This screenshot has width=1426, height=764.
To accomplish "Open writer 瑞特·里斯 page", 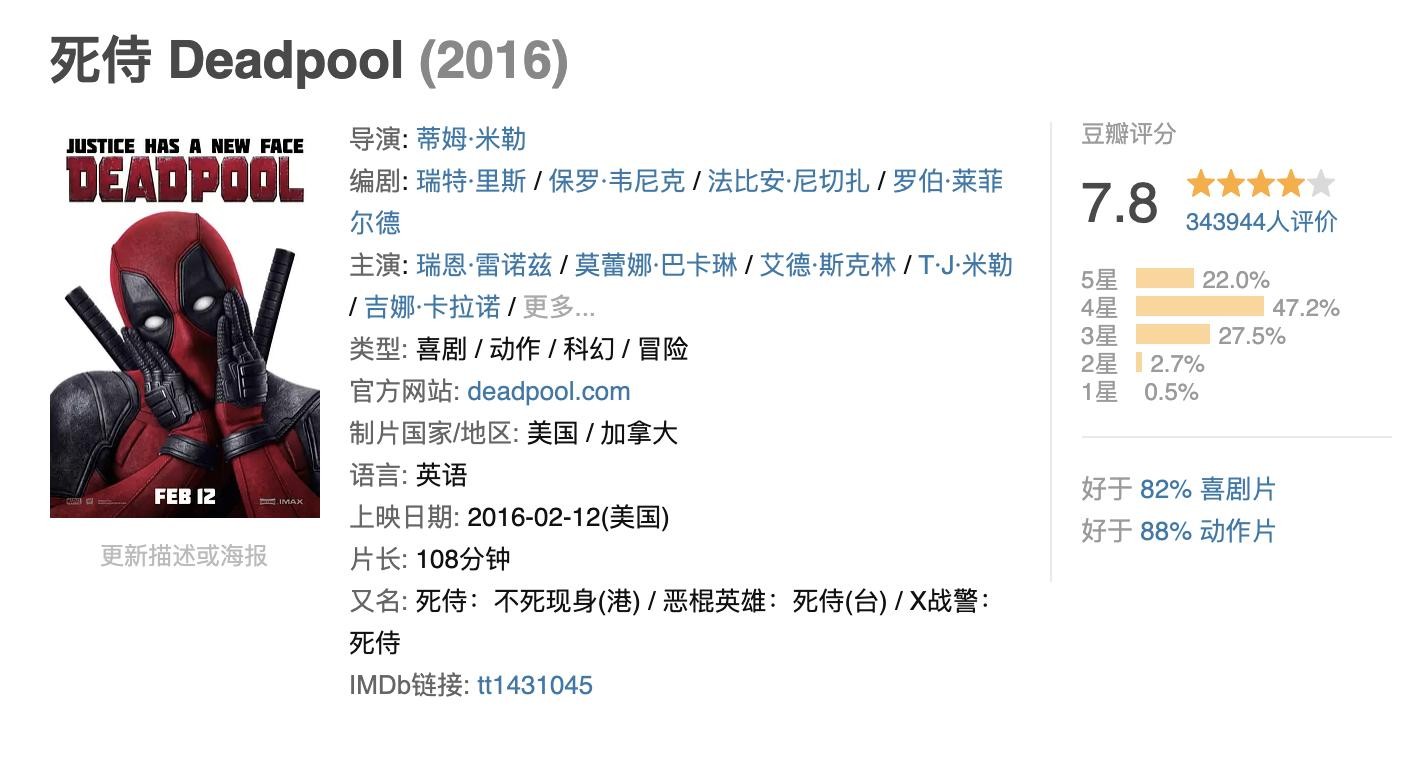I will point(471,181).
